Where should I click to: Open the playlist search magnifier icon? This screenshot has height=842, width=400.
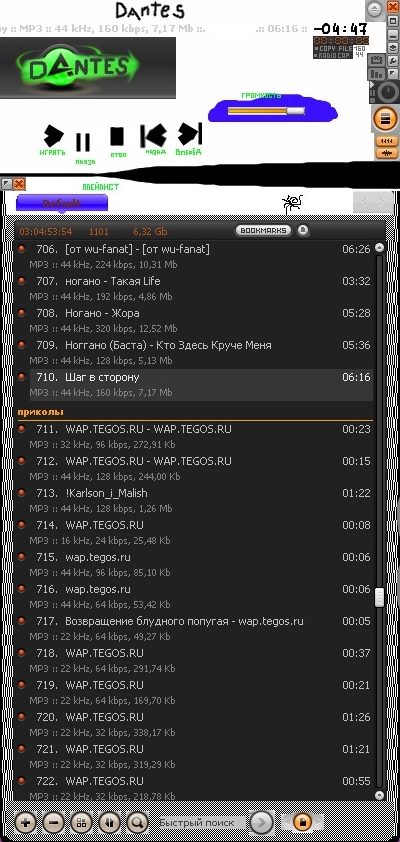[x=137, y=822]
